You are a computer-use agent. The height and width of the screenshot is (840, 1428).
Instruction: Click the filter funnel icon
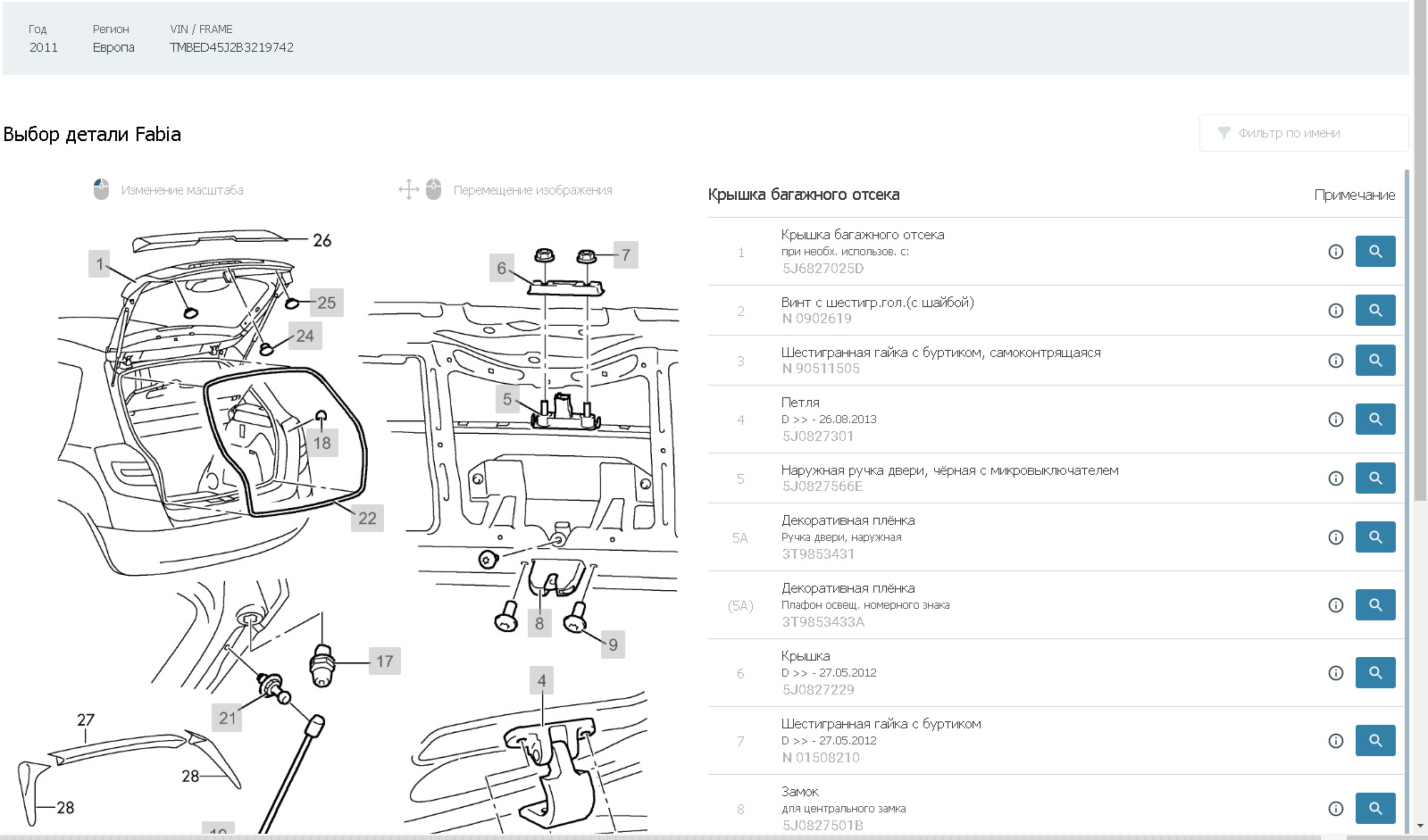click(x=1223, y=133)
